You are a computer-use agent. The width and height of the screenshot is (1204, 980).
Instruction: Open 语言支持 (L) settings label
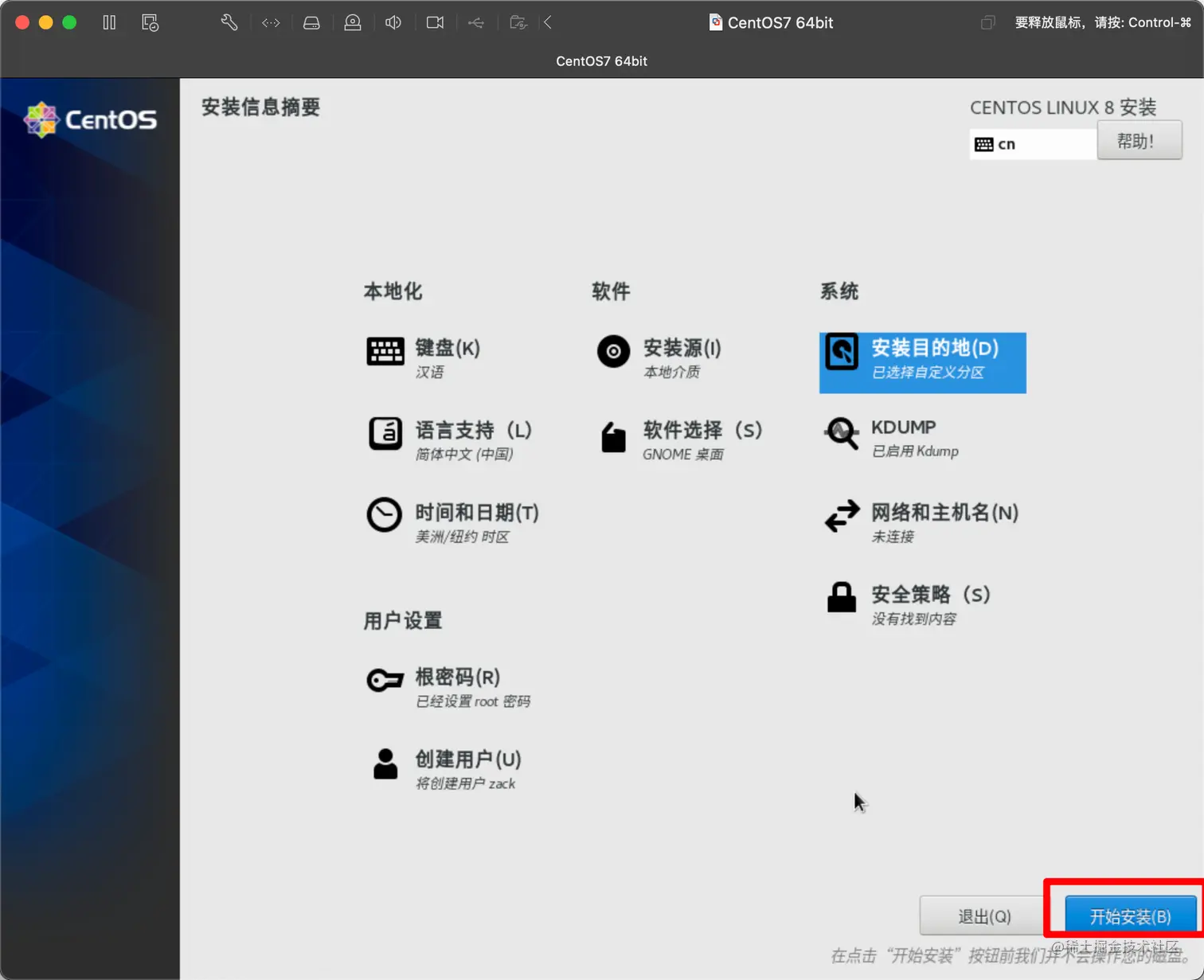(x=474, y=430)
